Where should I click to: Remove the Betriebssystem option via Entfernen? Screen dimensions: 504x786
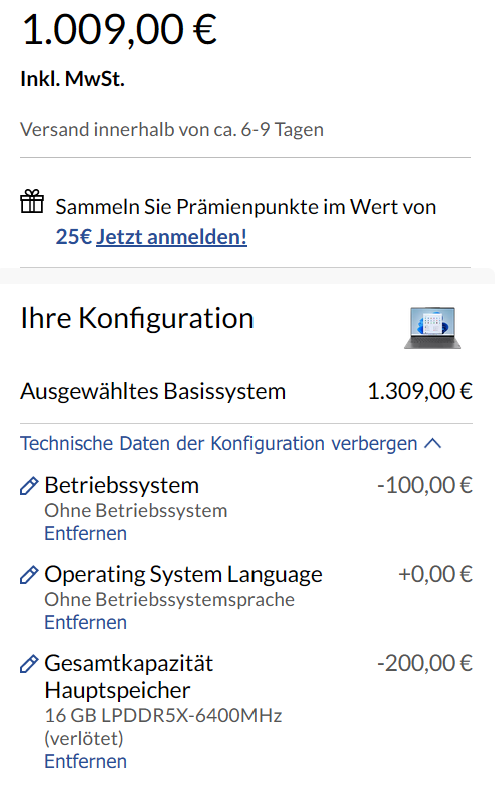point(85,533)
